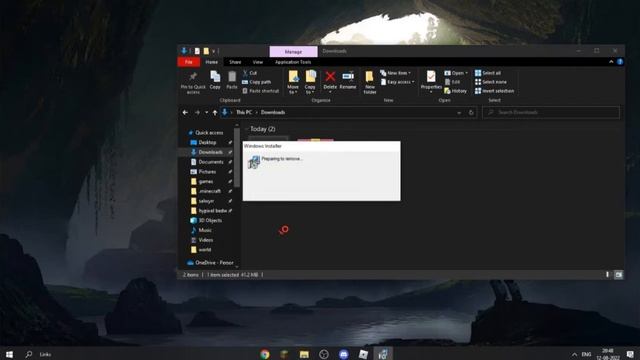Viewport: 640px width, 360px height.
Task: Click the Windows Start button
Action: pos(9,354)
